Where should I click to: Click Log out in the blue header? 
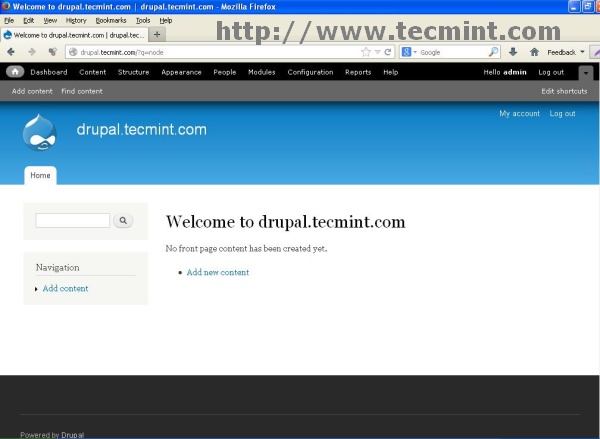(562, 113)
